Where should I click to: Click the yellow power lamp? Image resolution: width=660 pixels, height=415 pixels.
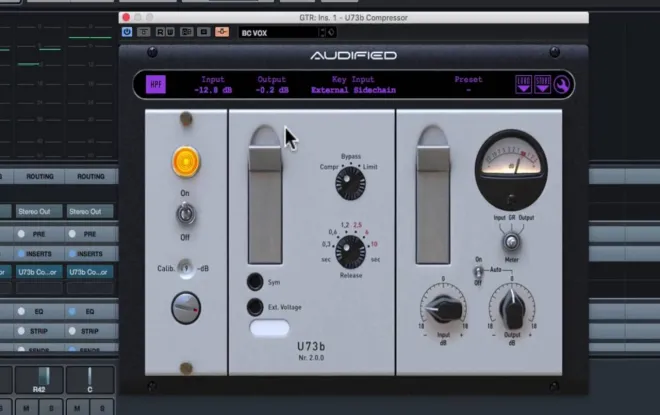[186, 162]
